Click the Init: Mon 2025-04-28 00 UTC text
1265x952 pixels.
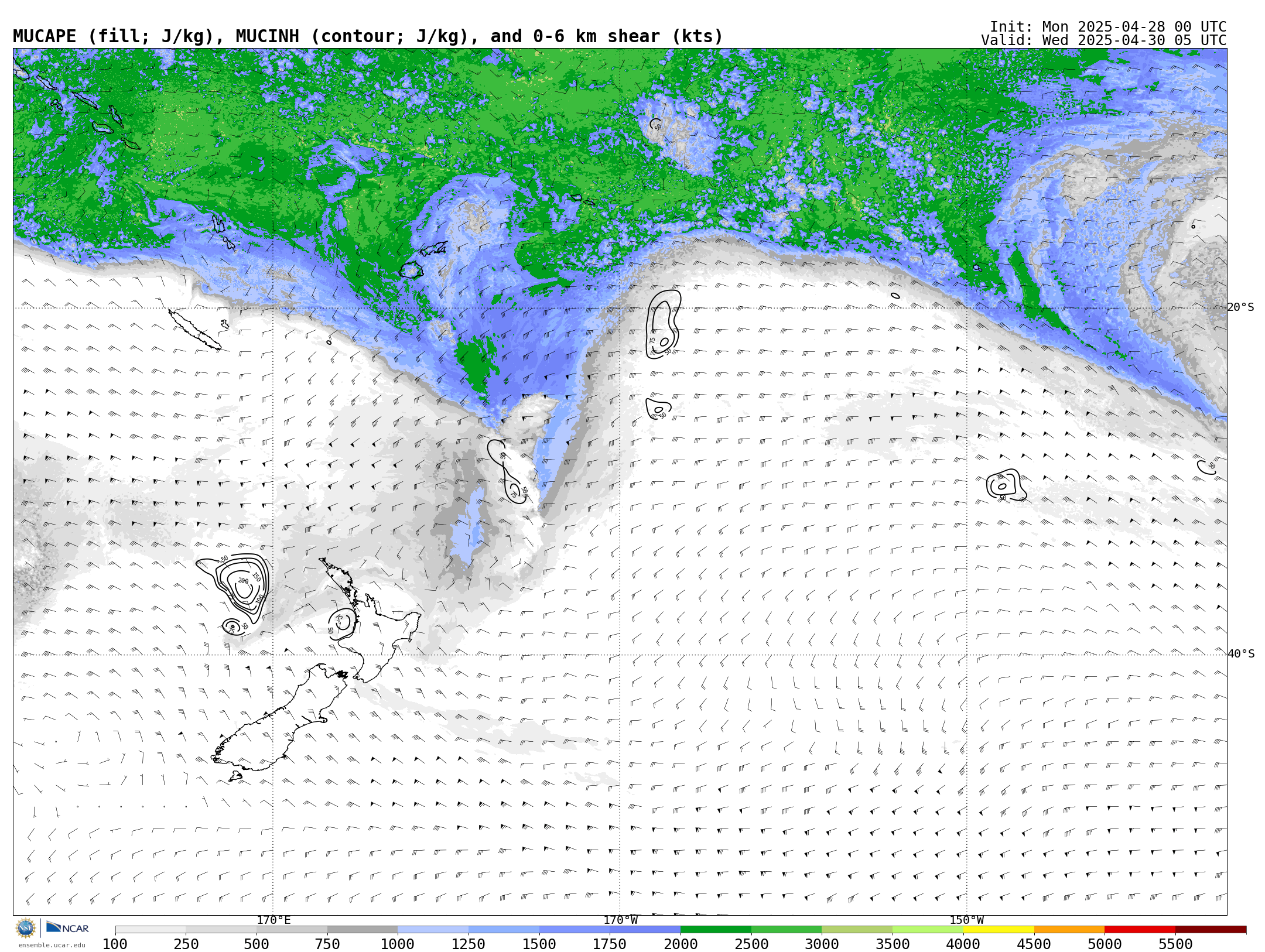pos(1108,27)
